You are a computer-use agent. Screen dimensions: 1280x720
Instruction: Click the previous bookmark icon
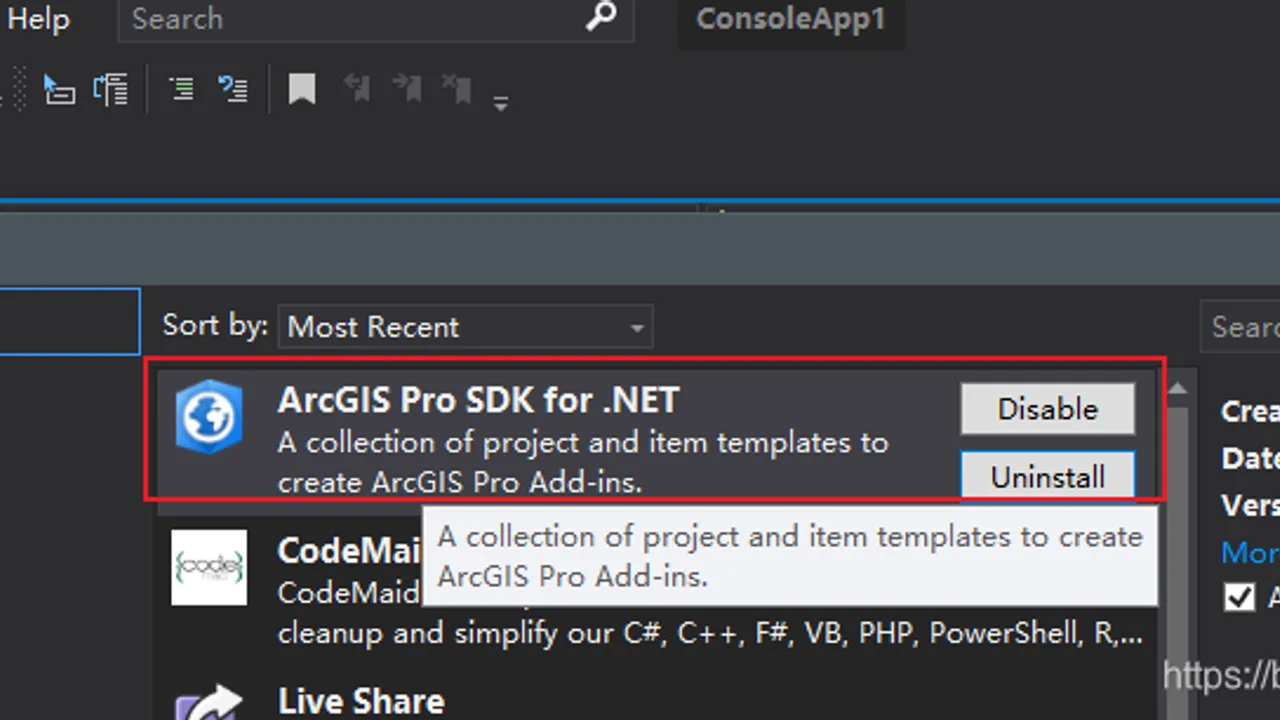pyautogui.click(x=356, y=88)
